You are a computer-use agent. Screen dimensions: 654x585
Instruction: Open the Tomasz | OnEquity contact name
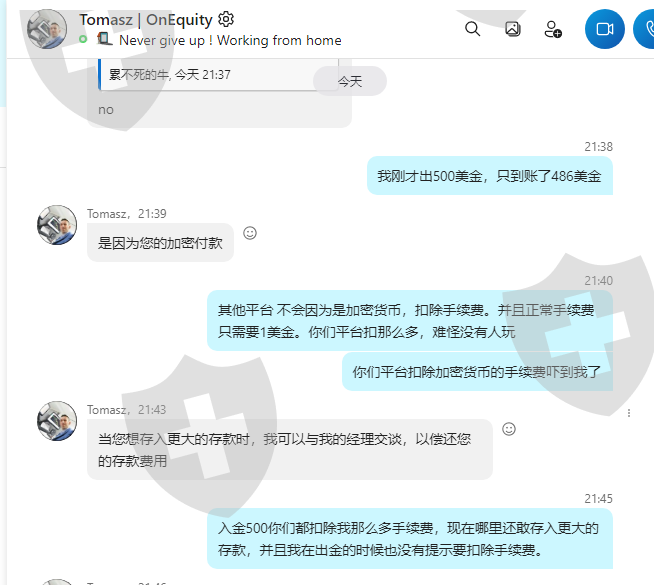coord(146,20)
